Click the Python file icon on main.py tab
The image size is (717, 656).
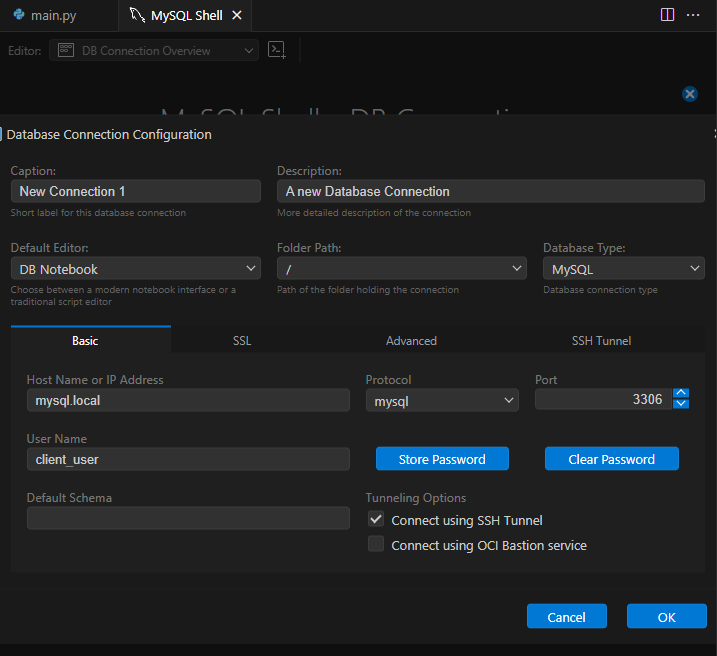point(19,15)
